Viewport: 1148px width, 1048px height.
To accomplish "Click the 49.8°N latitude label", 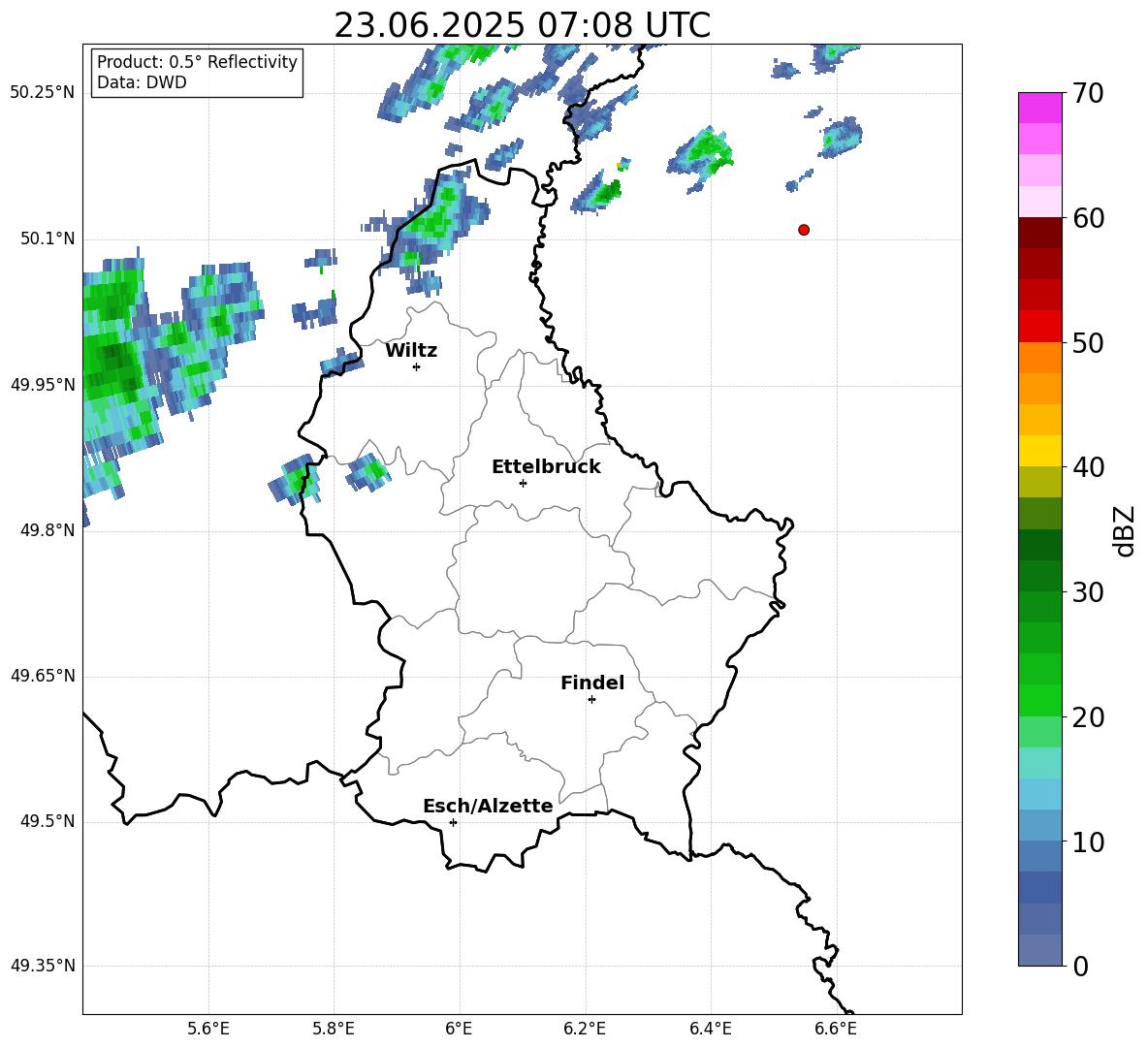I will 48,530.
